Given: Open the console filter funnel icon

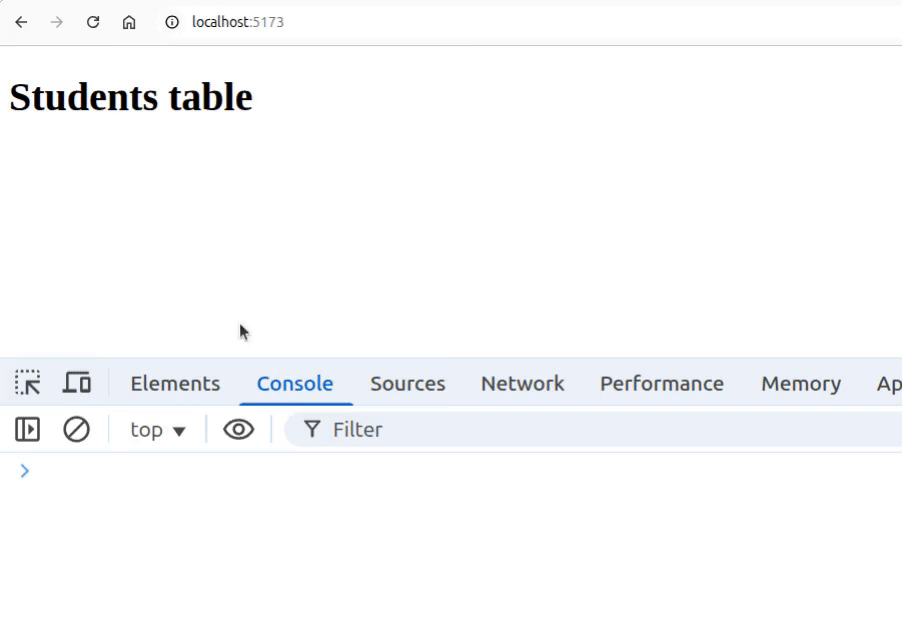Looking at the screenshot, I should pos(313,429).
